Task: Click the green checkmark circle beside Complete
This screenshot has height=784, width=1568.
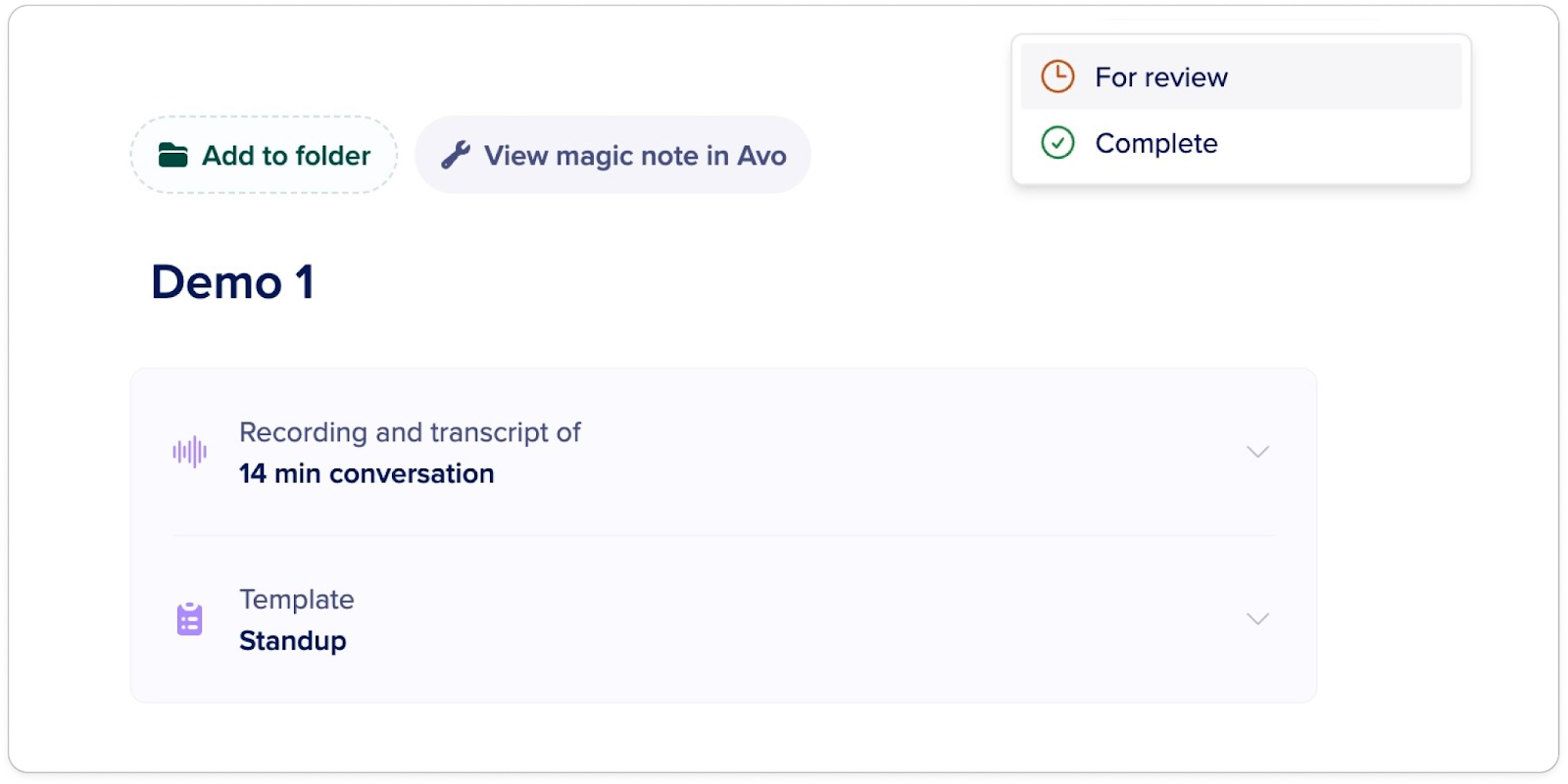Action: tap(1058, 143)
